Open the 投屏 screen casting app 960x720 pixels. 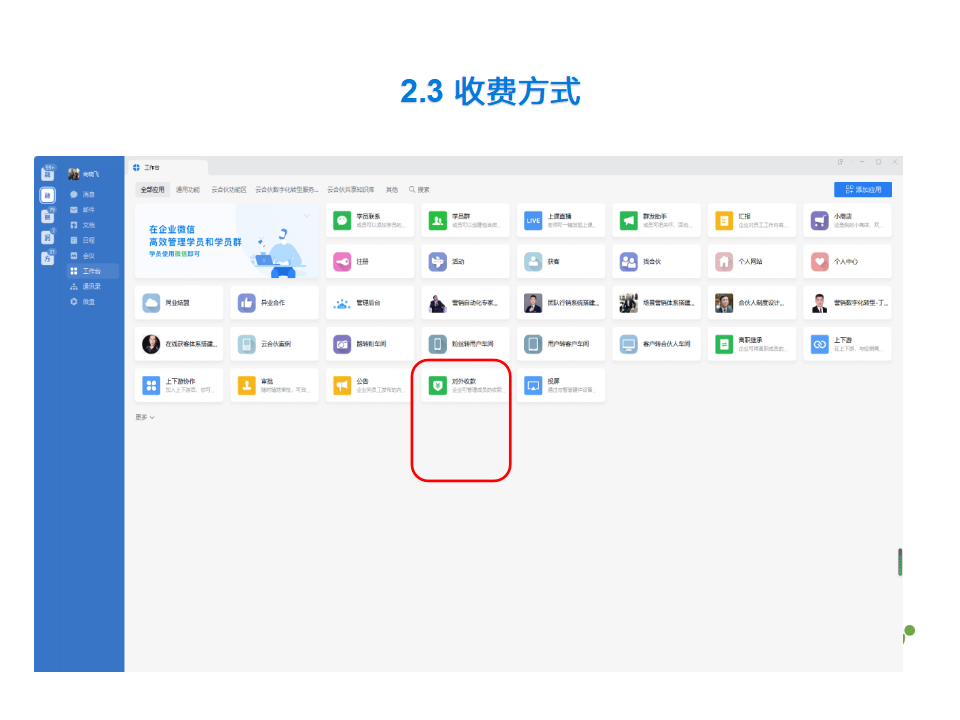(x=561, y=385)
